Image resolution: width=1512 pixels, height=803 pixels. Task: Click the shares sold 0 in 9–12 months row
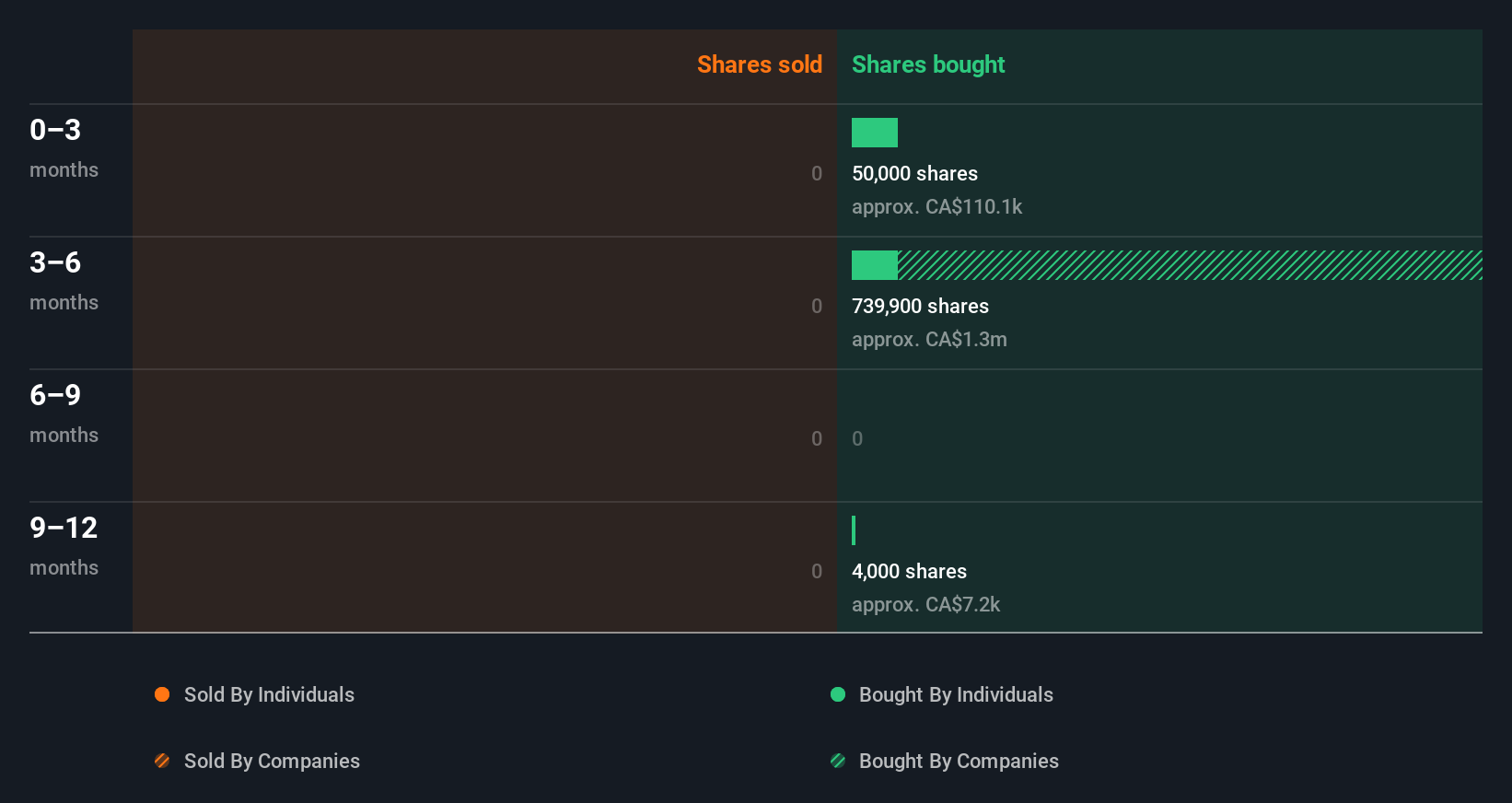pyautogui.click(x=817, y=571)
